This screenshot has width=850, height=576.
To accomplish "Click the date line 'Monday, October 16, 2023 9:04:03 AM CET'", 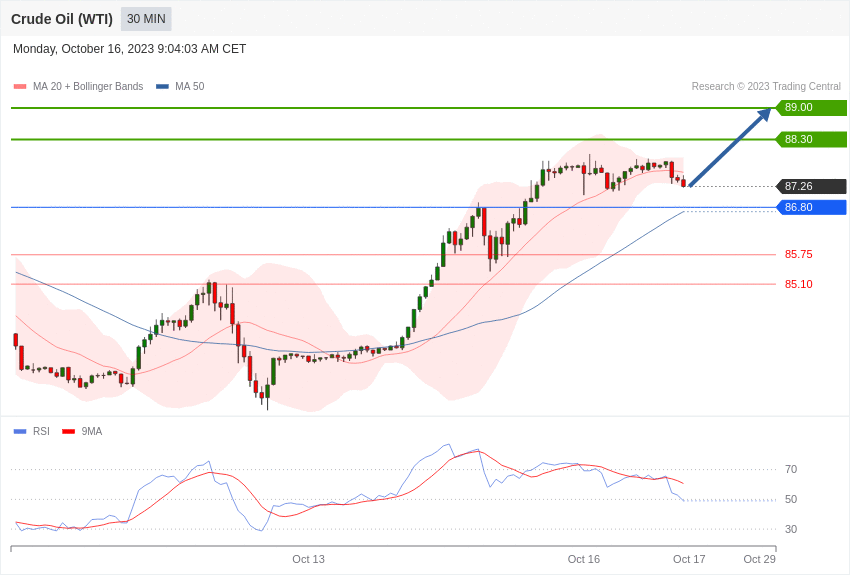I will (130, 49).
